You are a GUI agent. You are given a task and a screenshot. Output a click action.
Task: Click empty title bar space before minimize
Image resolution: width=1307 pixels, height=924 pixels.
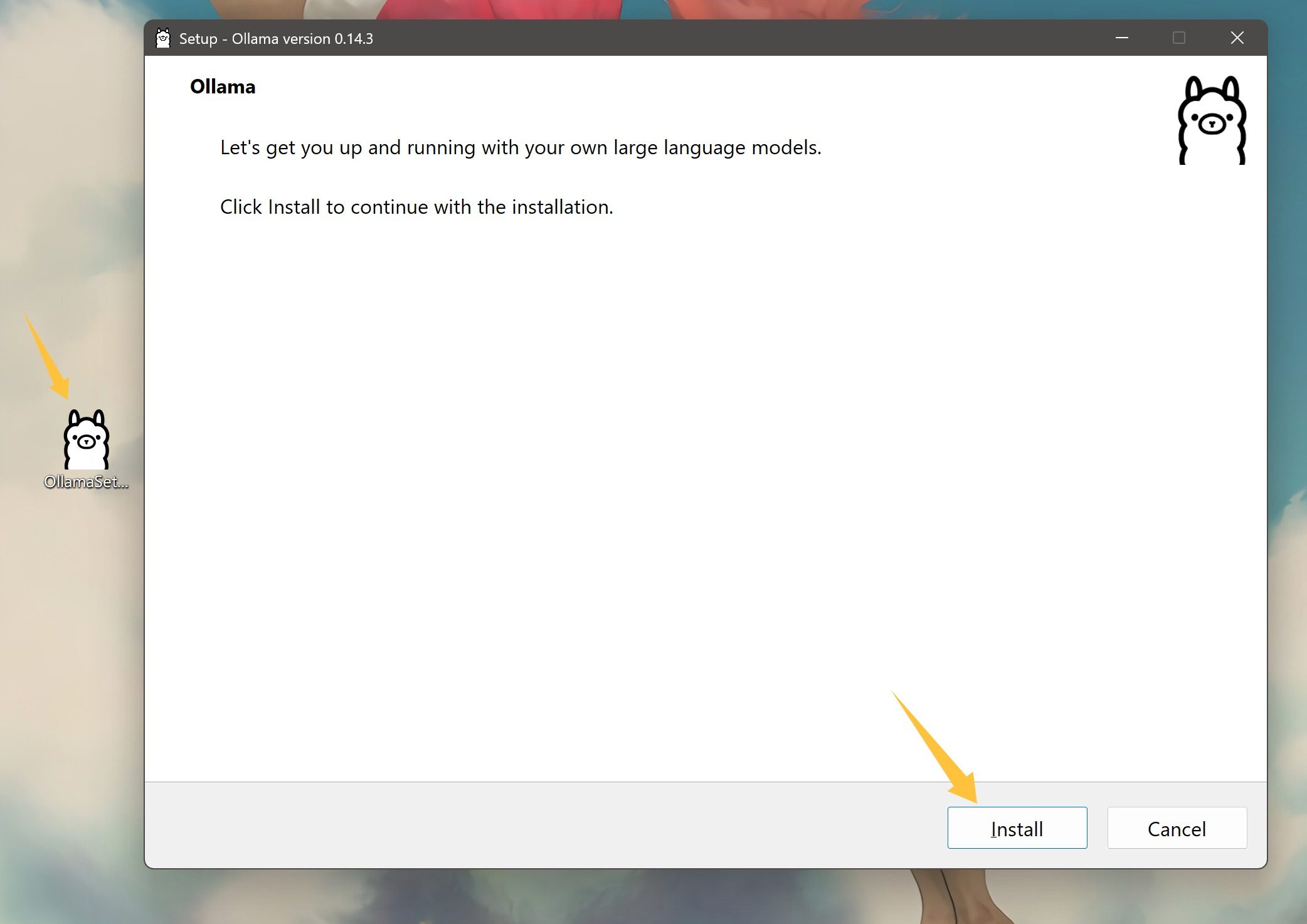tap(753, 38)
